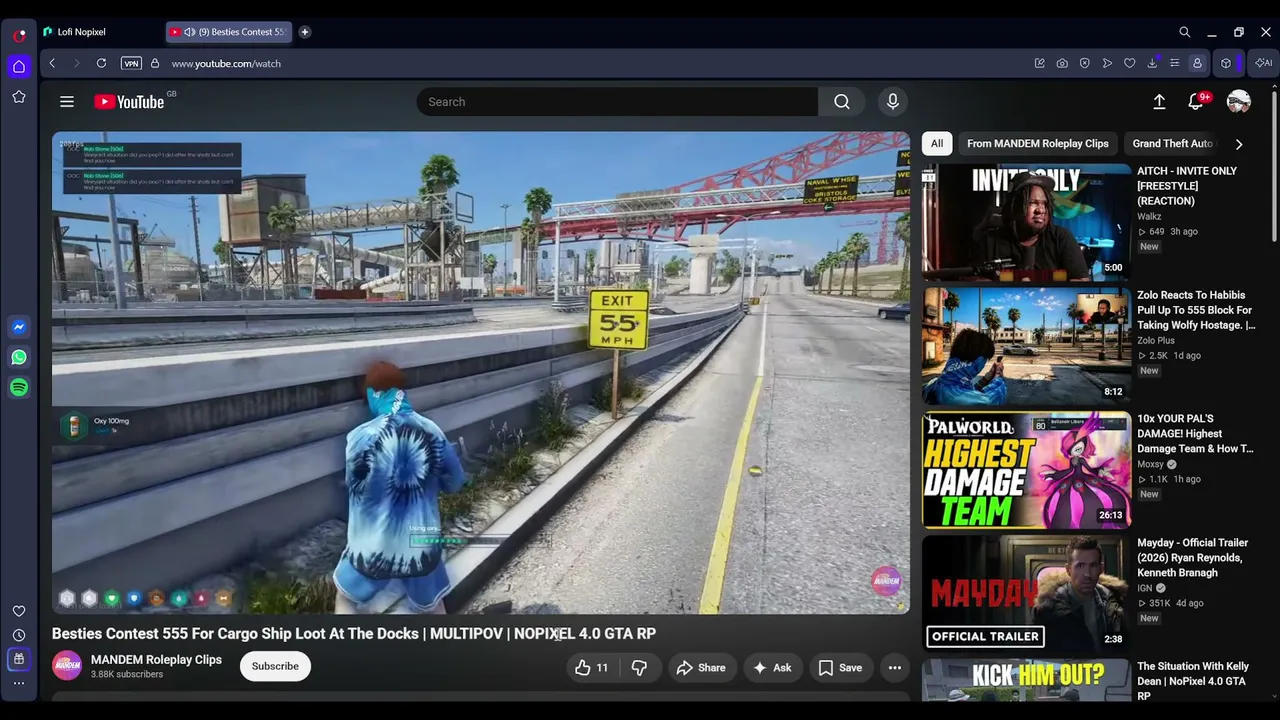
Task: Ask about this video
Action: (772, 668)
